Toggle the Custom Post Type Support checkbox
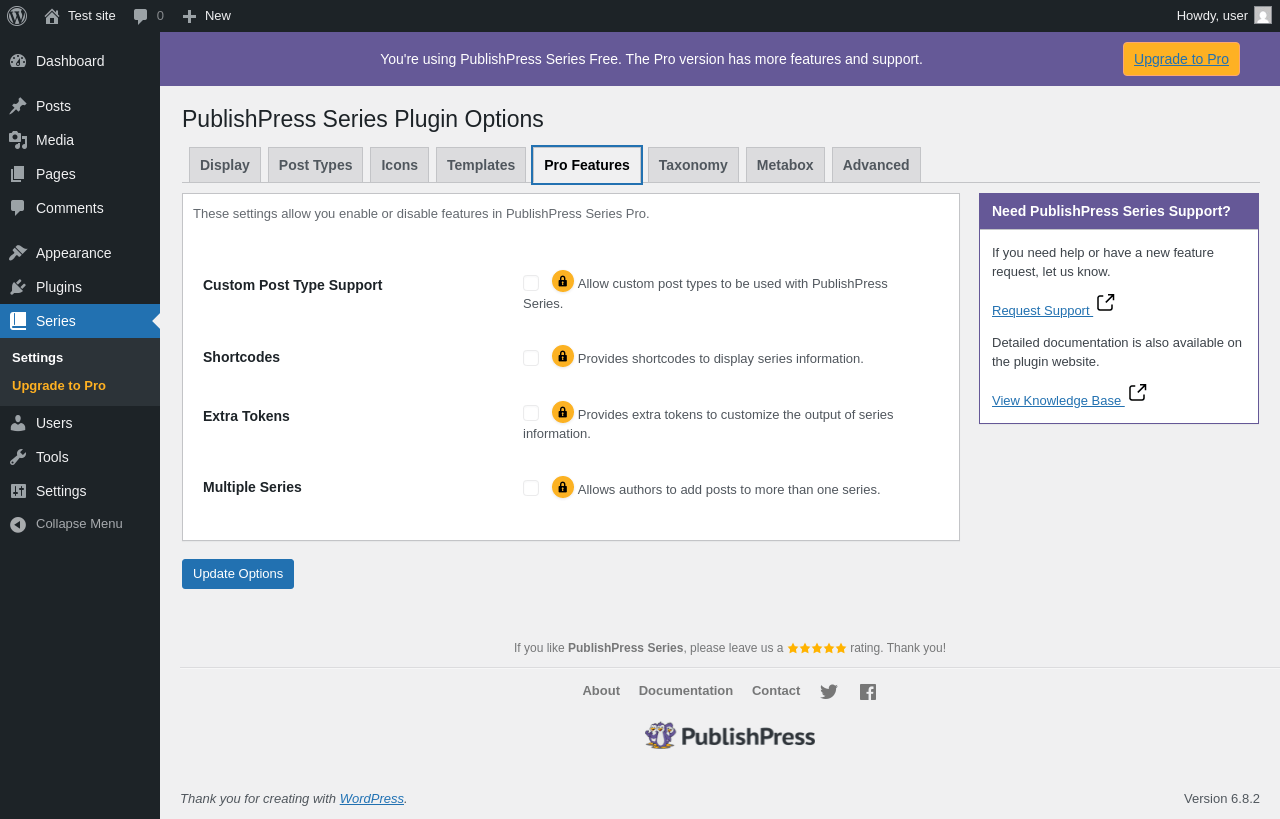Screen dimensions: 1280x819 [531, 283]
